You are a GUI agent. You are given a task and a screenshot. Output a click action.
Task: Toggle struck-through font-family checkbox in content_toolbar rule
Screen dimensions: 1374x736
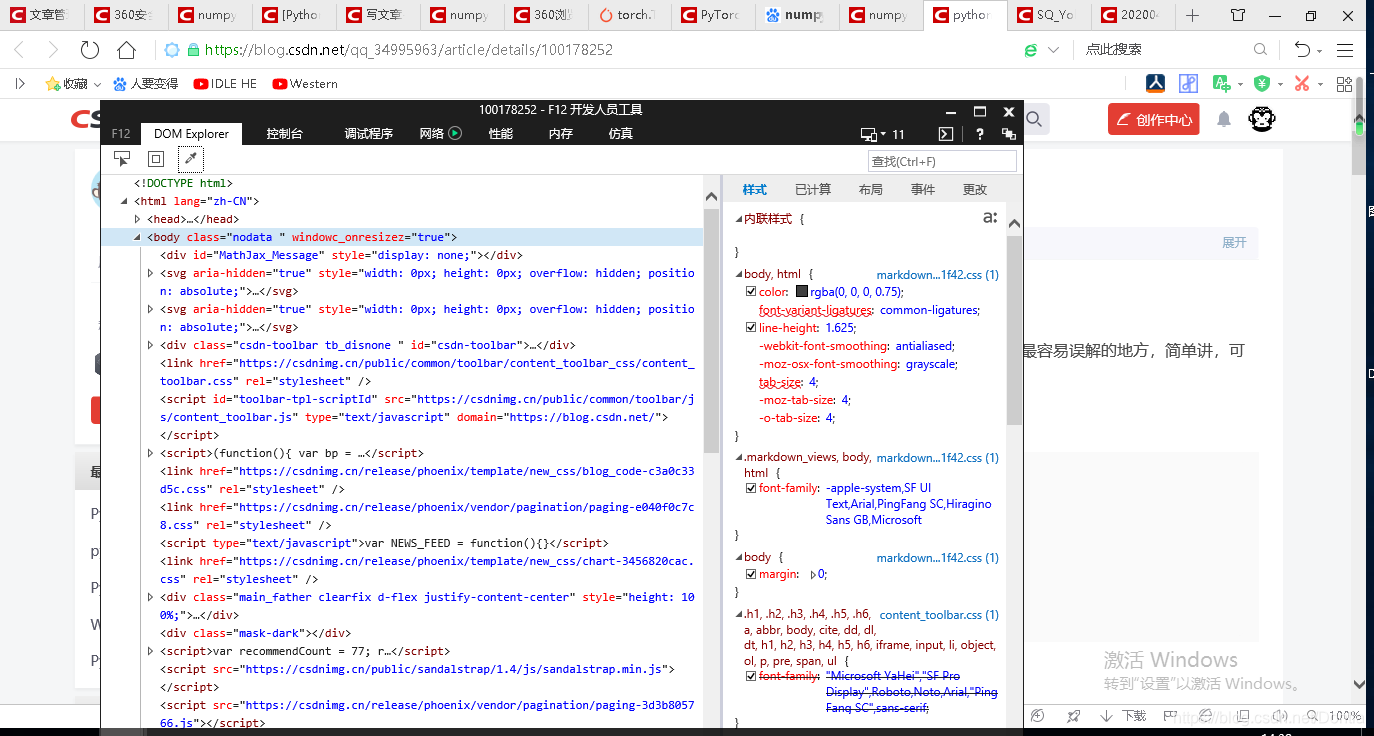[x=751, y=677]
